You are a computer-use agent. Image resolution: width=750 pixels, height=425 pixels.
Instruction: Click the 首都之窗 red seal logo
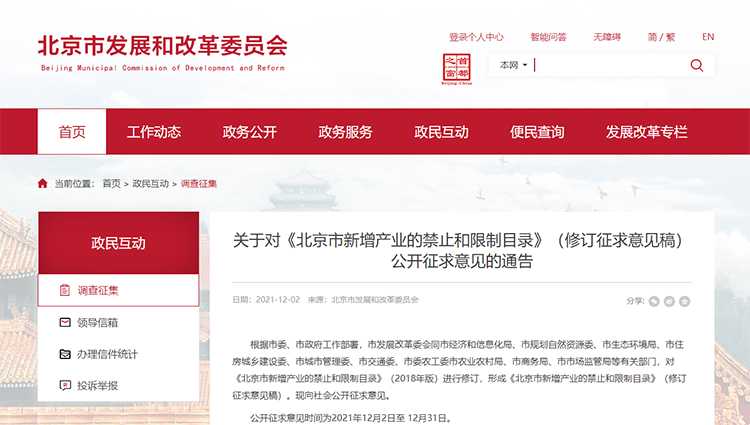[x=456, y=70]
